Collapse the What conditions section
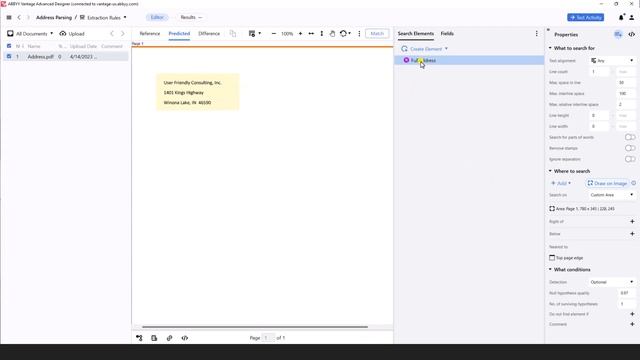The image size is (640, 360). (550, 269)
